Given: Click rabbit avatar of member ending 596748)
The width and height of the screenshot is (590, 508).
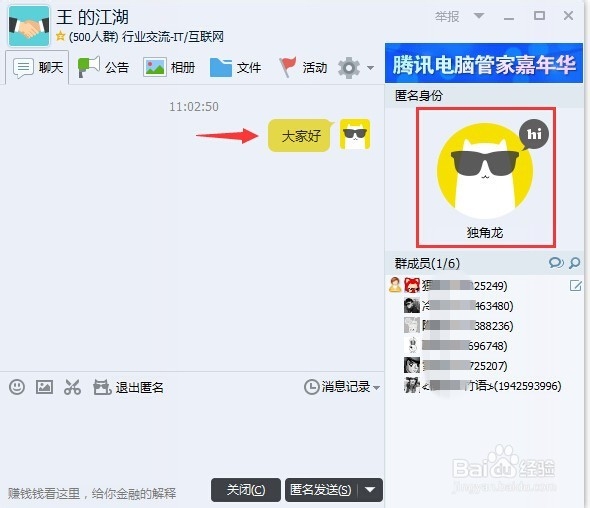Looking at the screenshot, I should click(412, 345).
